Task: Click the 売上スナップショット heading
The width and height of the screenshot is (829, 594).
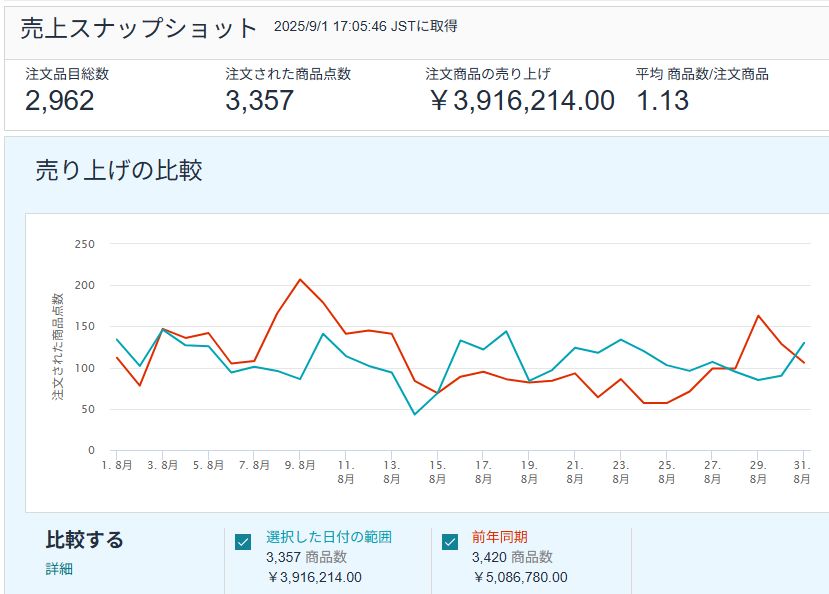Action: (139, 28)
